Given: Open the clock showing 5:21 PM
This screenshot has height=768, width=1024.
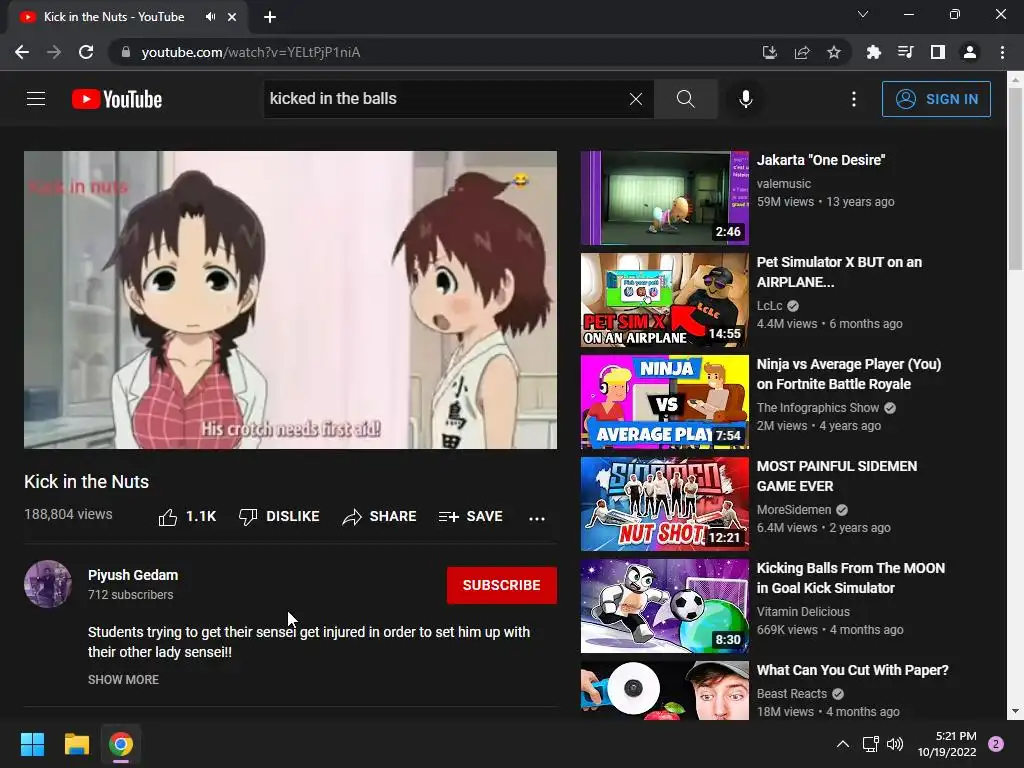Looking at the screenshot, I should pos(947,744).
